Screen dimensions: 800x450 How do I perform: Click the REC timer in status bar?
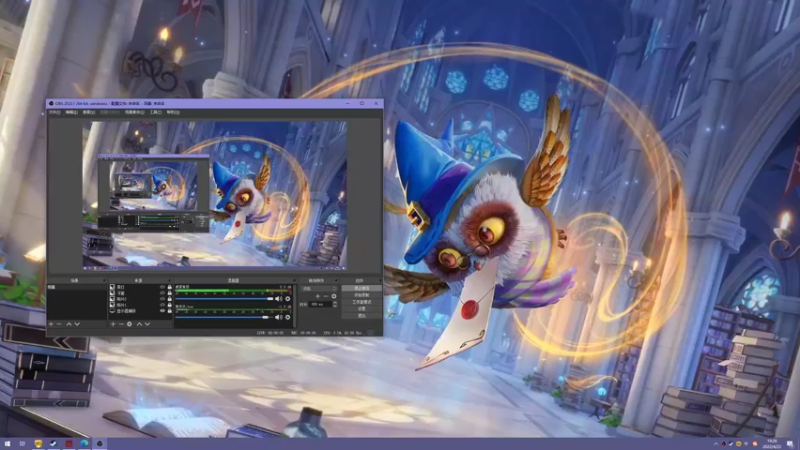304,333
